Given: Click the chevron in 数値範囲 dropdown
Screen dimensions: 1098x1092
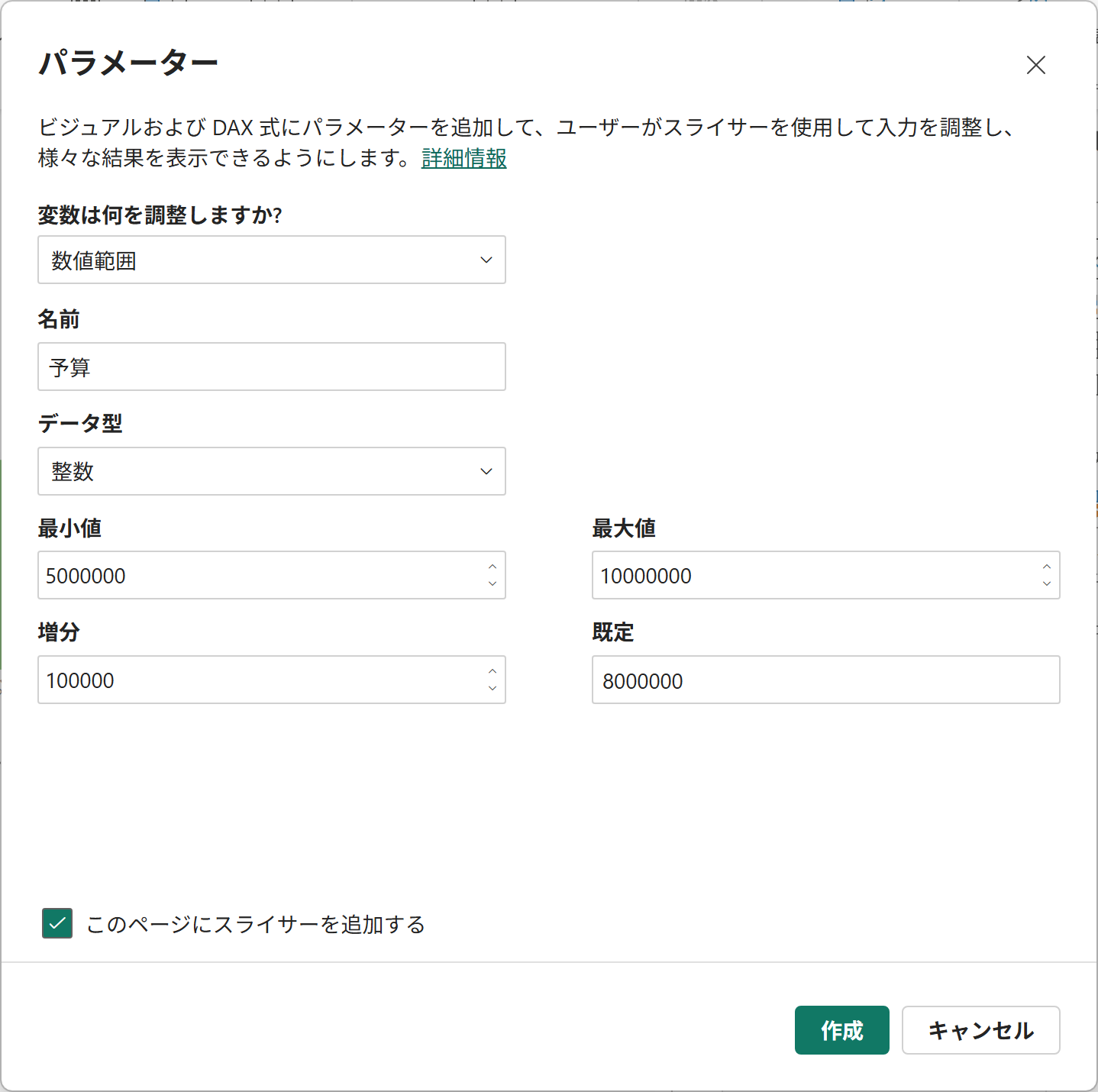Looking at the screenshot, I should [x=486, y=260].
